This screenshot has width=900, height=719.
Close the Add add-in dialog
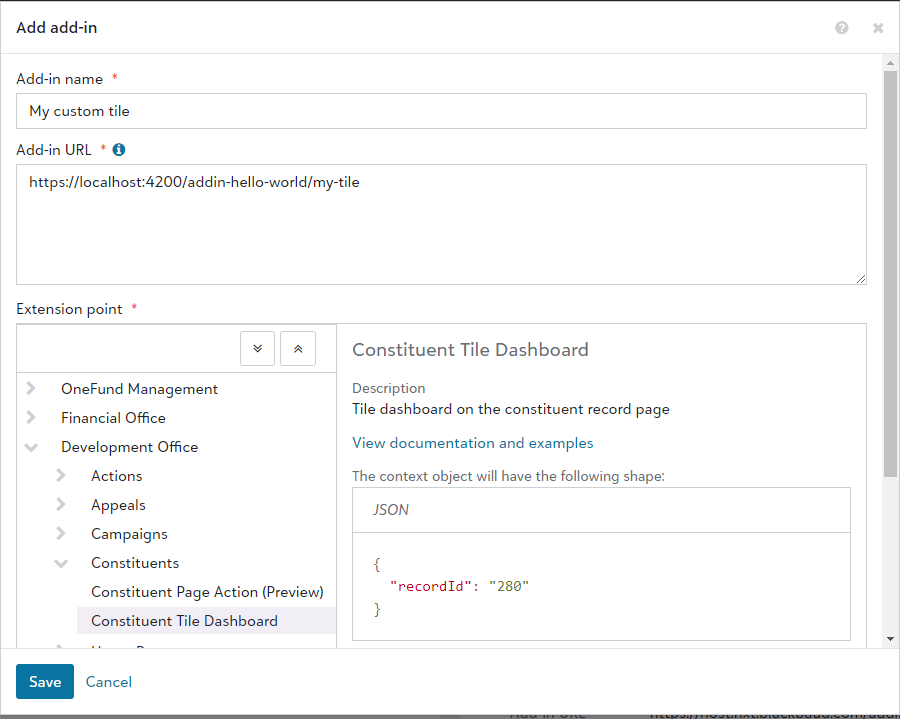(x=878, y=28)
